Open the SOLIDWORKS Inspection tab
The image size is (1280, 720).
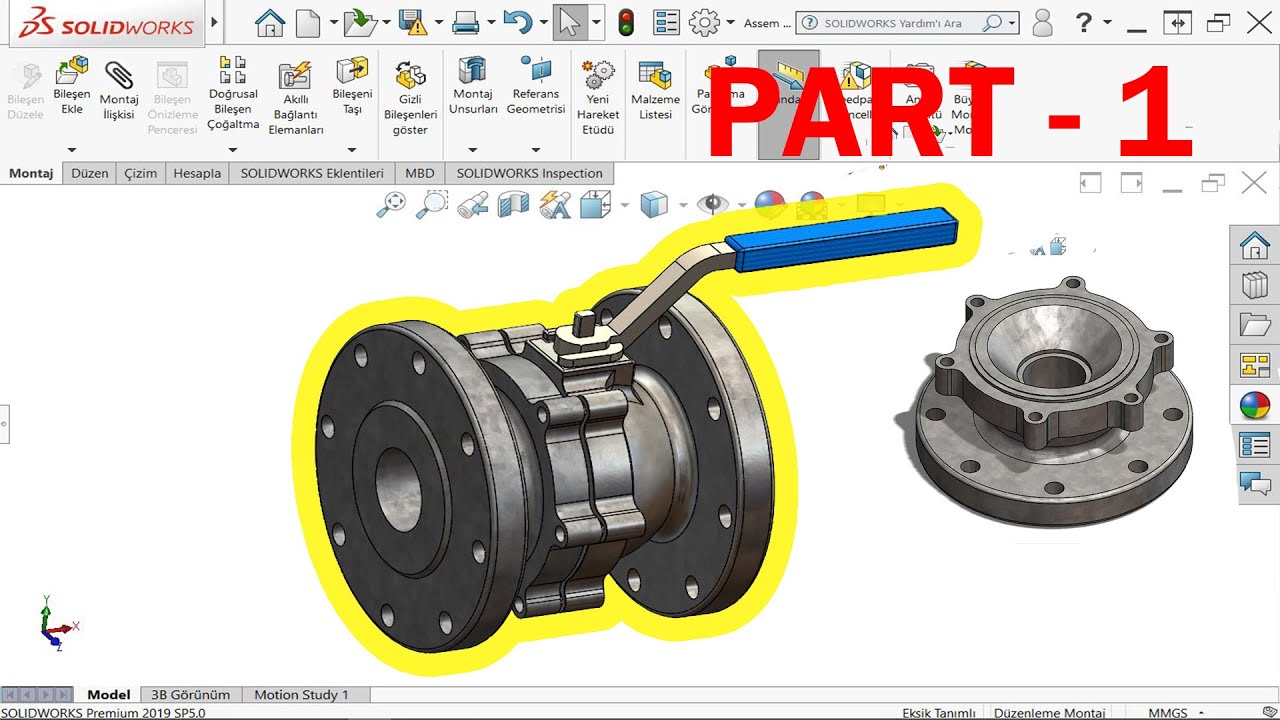click(x=530, y=173)
